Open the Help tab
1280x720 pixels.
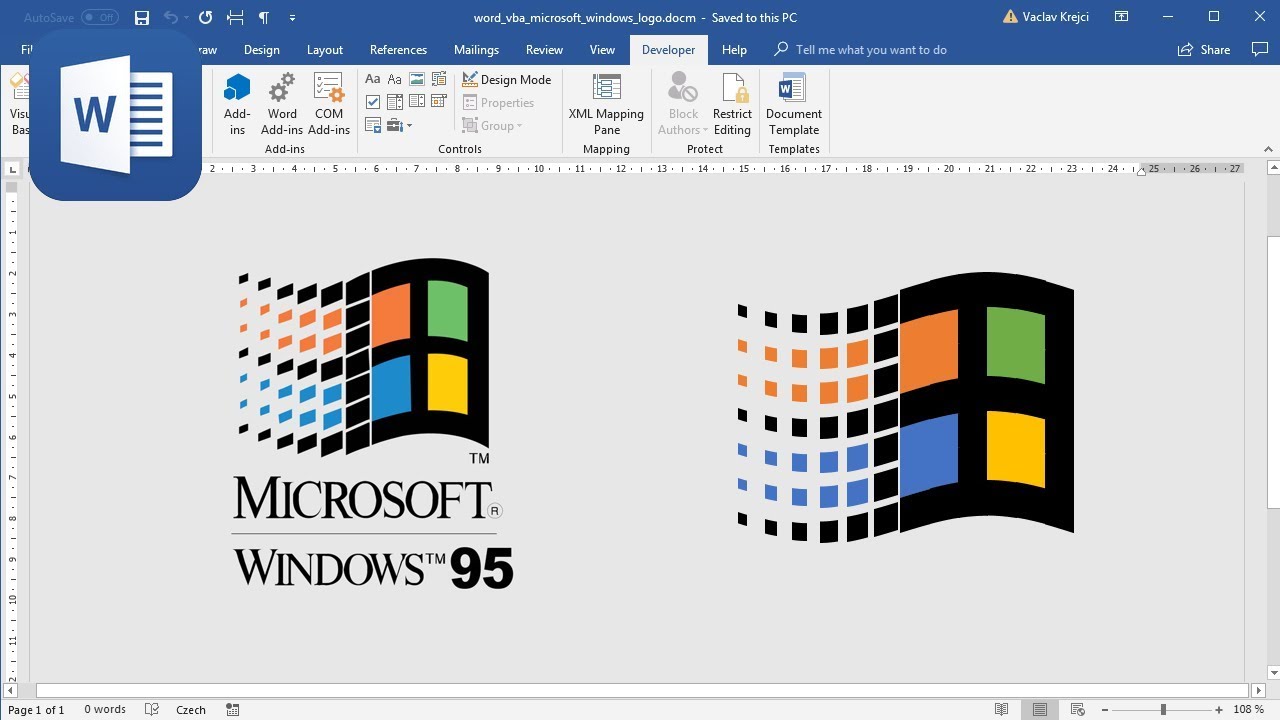pos(734,49)
